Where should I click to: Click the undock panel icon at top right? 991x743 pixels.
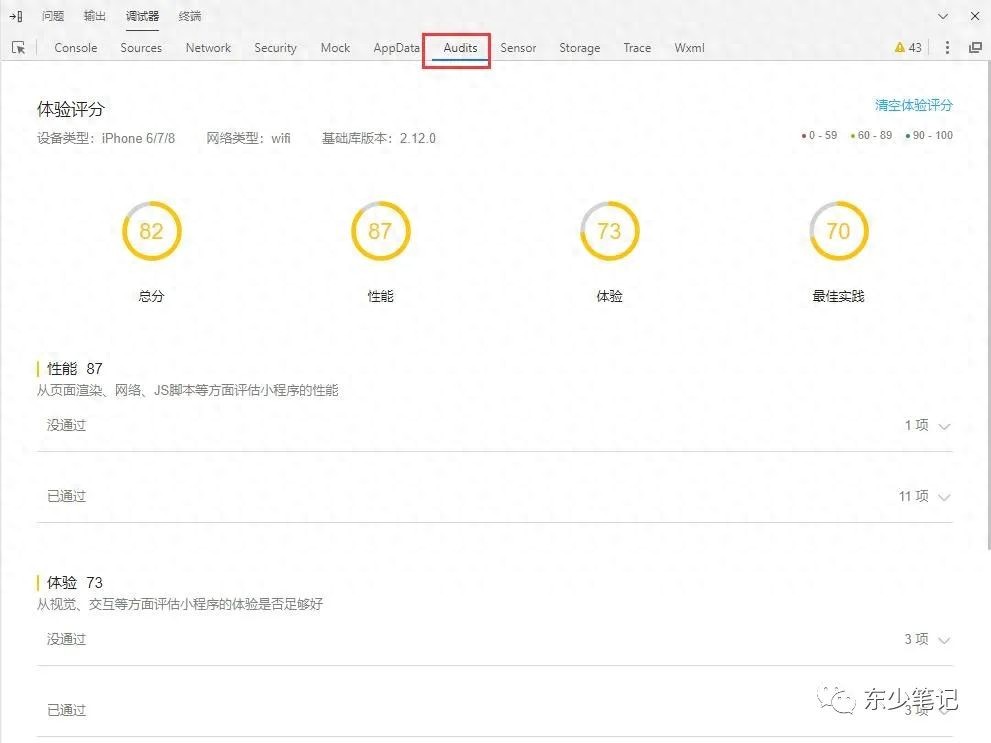(x=976, y=47)
